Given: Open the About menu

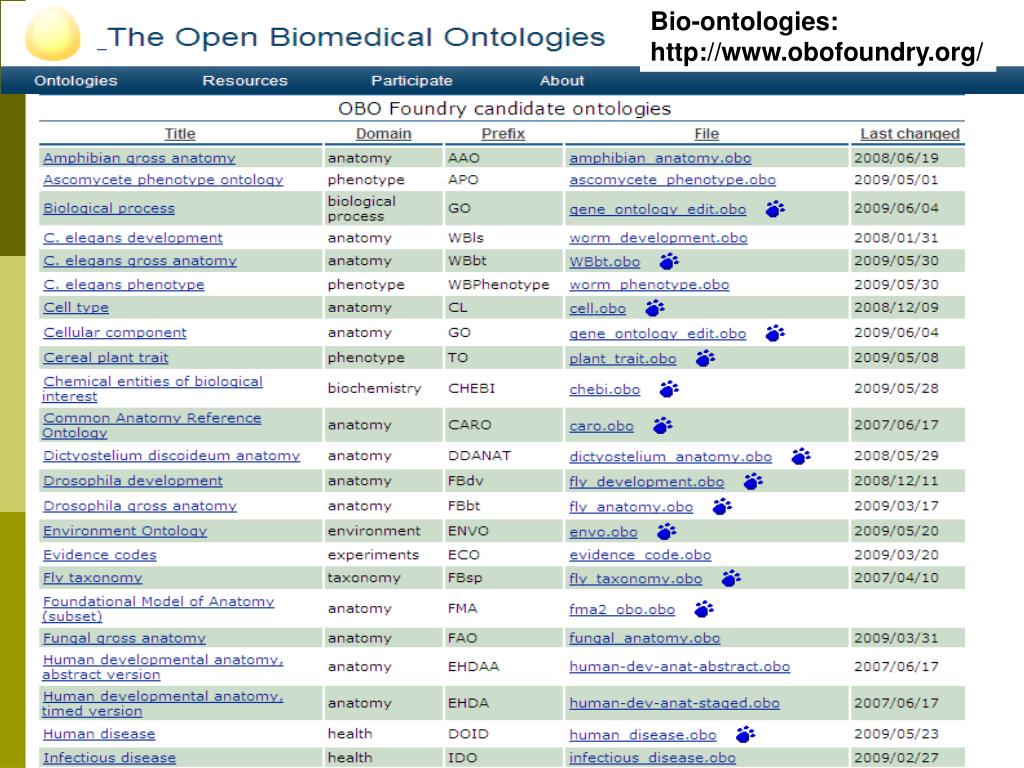Looking at the screenshot, I should 562,81.
